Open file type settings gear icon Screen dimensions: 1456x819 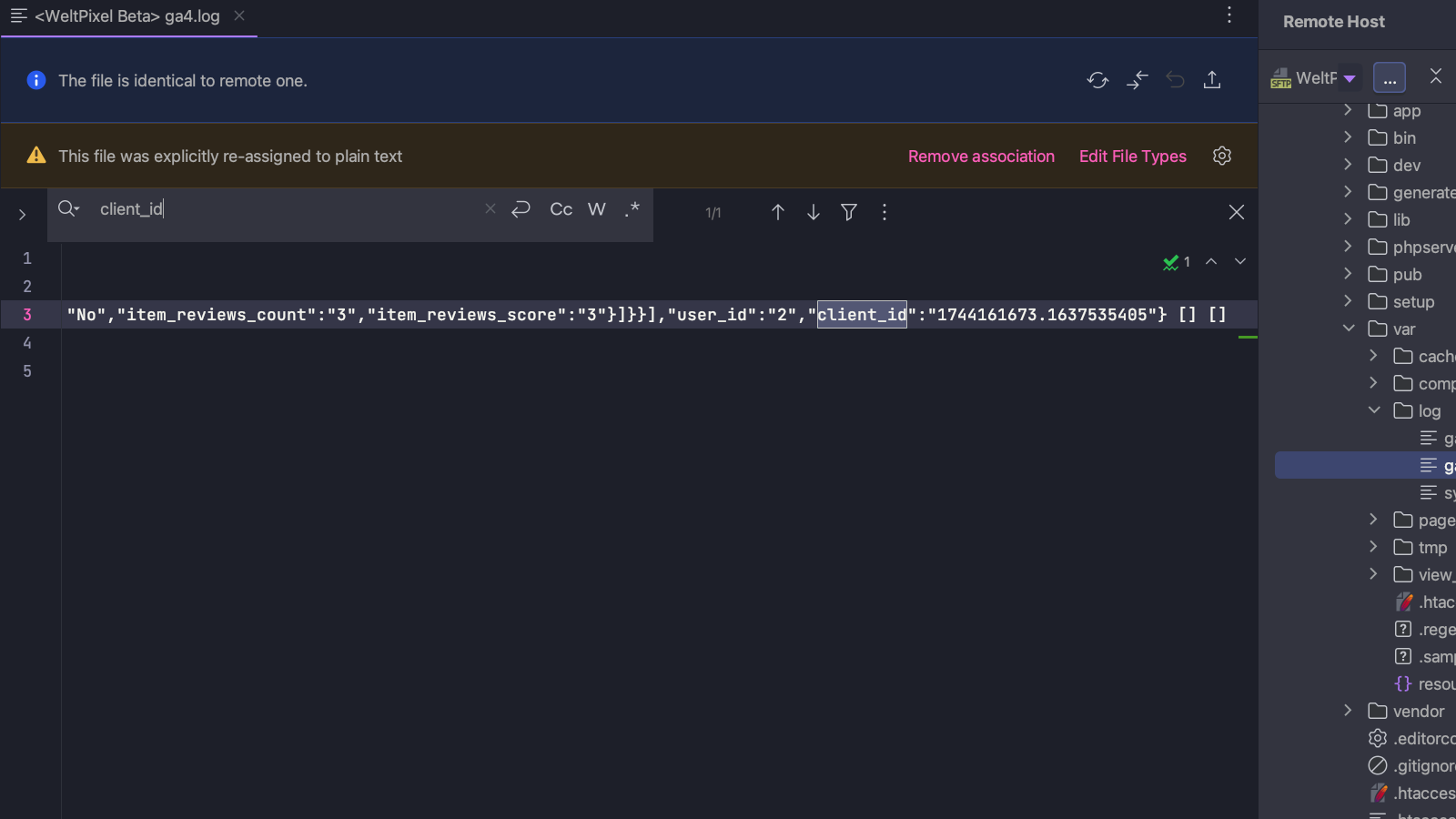pos(1222,156)
